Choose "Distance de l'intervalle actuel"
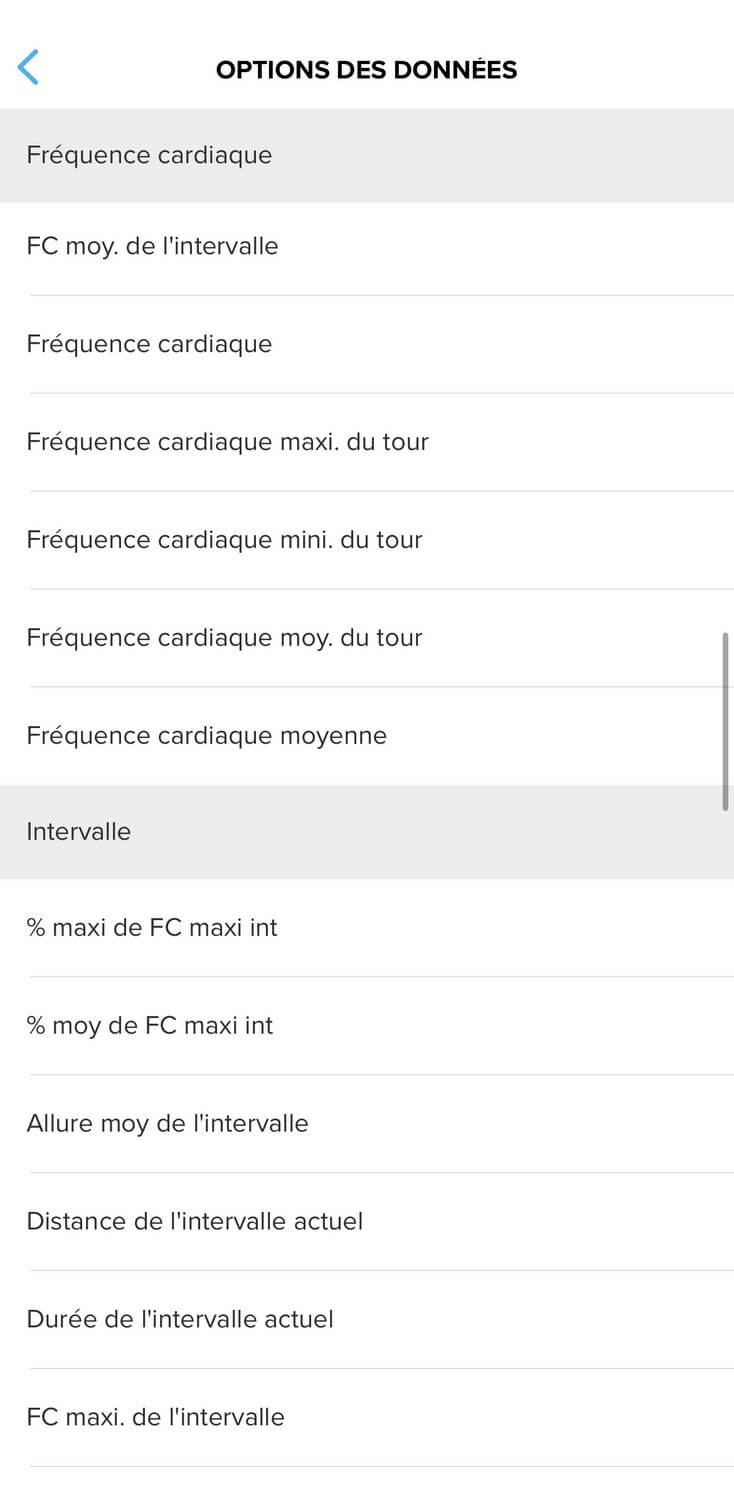The height and width of the screenshot is (1500, 734). click(x=194, y=1222)
